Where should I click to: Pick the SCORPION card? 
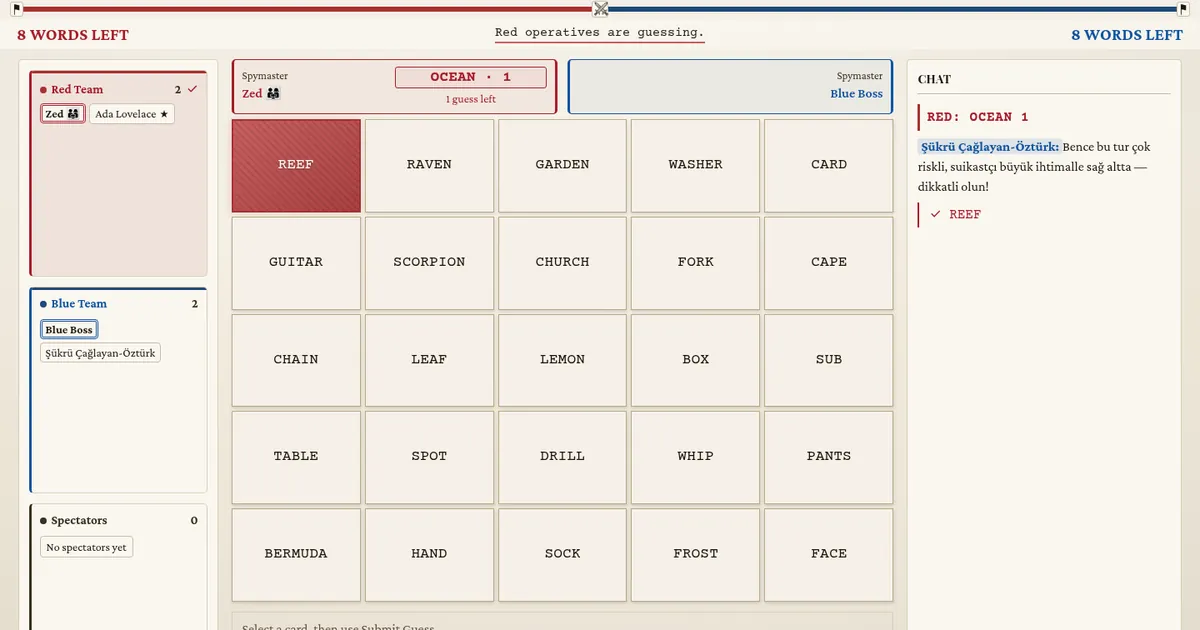click(x=429, y=262)
